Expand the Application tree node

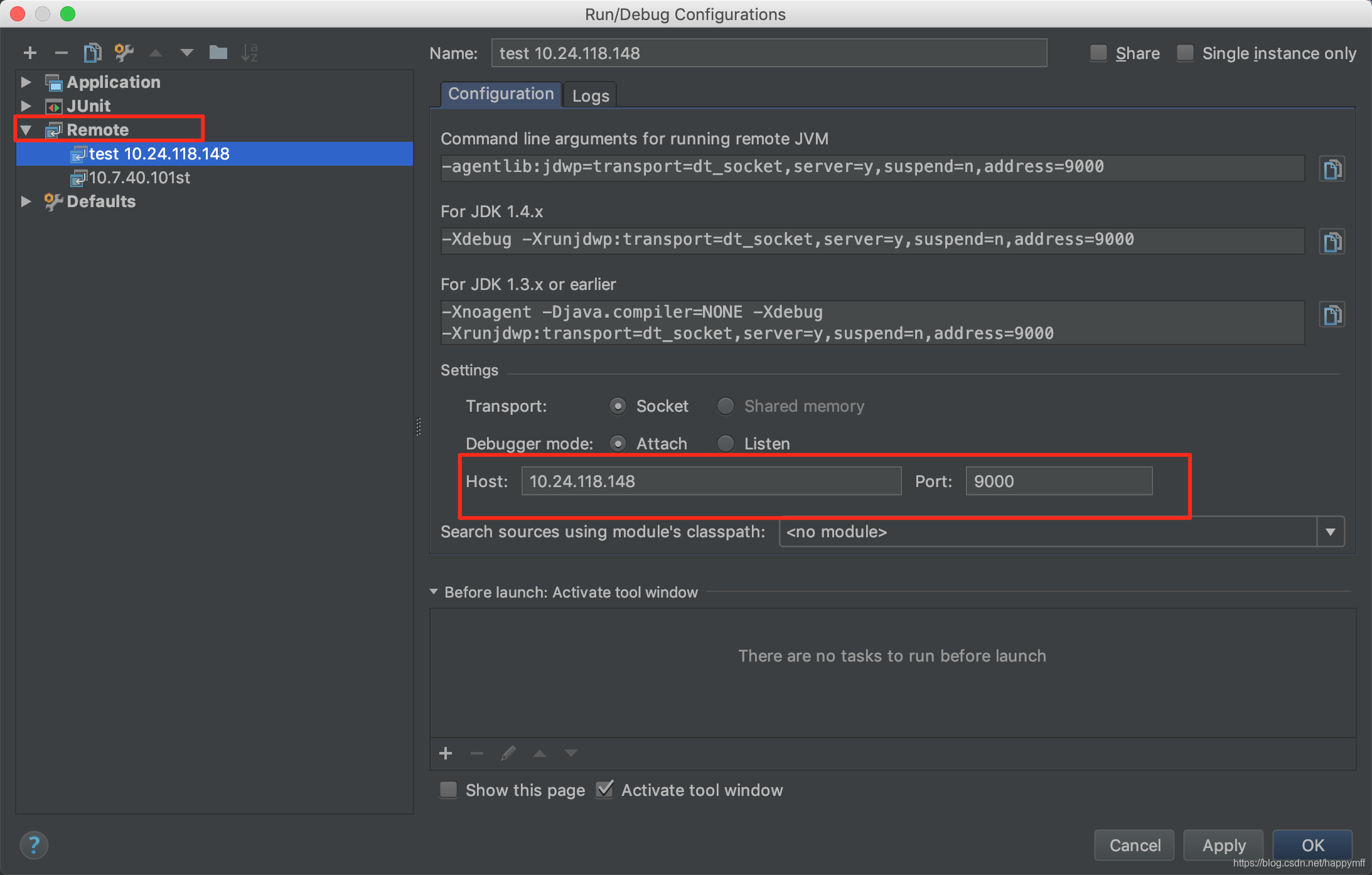click(26, 82)
